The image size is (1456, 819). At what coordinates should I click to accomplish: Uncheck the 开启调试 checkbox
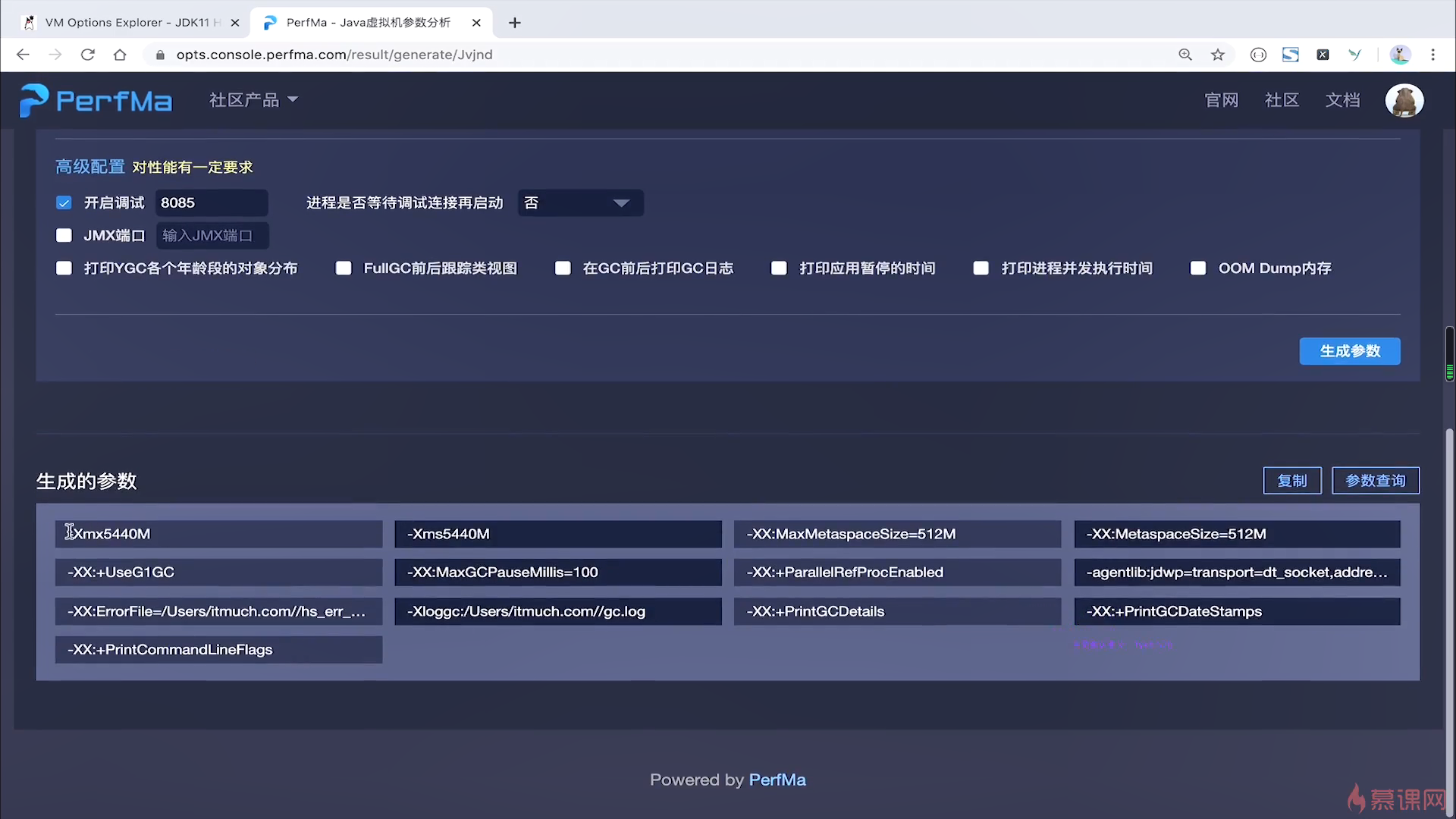[64, 202]
